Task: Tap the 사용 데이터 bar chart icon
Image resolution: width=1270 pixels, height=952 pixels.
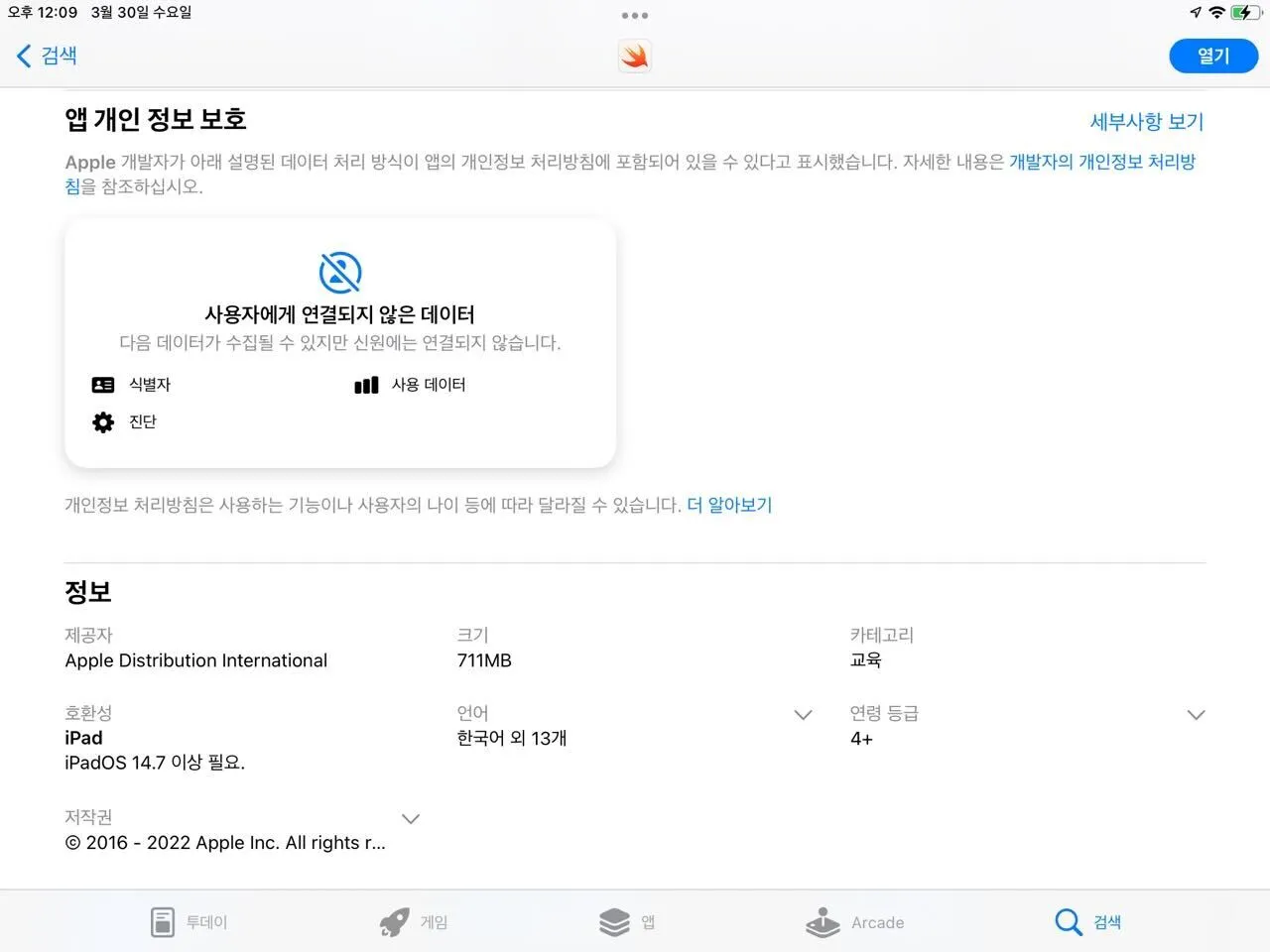Action: [x=366, y=385]
